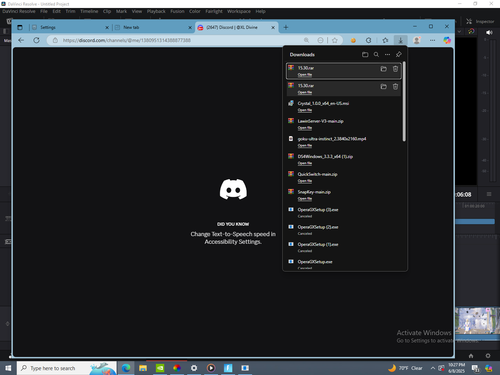
Task: Search downloads with the magnifier icon
Action: pos(376,54)
